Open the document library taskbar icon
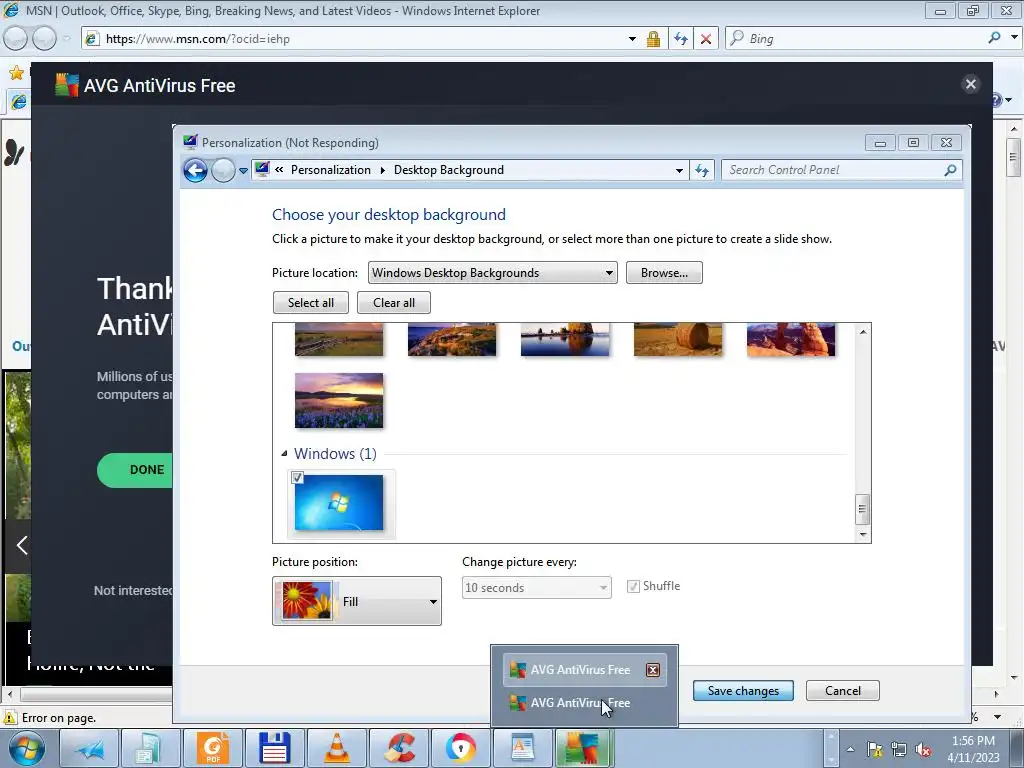 pos(152,748)
